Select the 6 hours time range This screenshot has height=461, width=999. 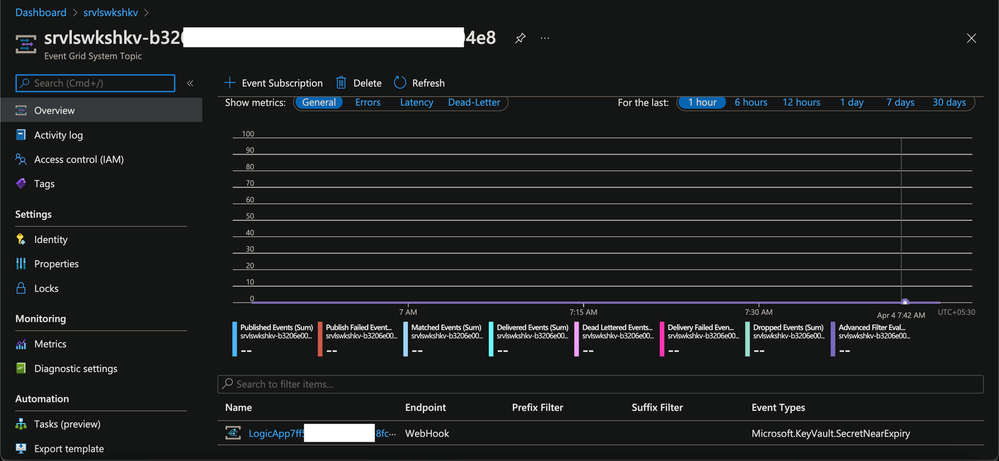point(751,103)
